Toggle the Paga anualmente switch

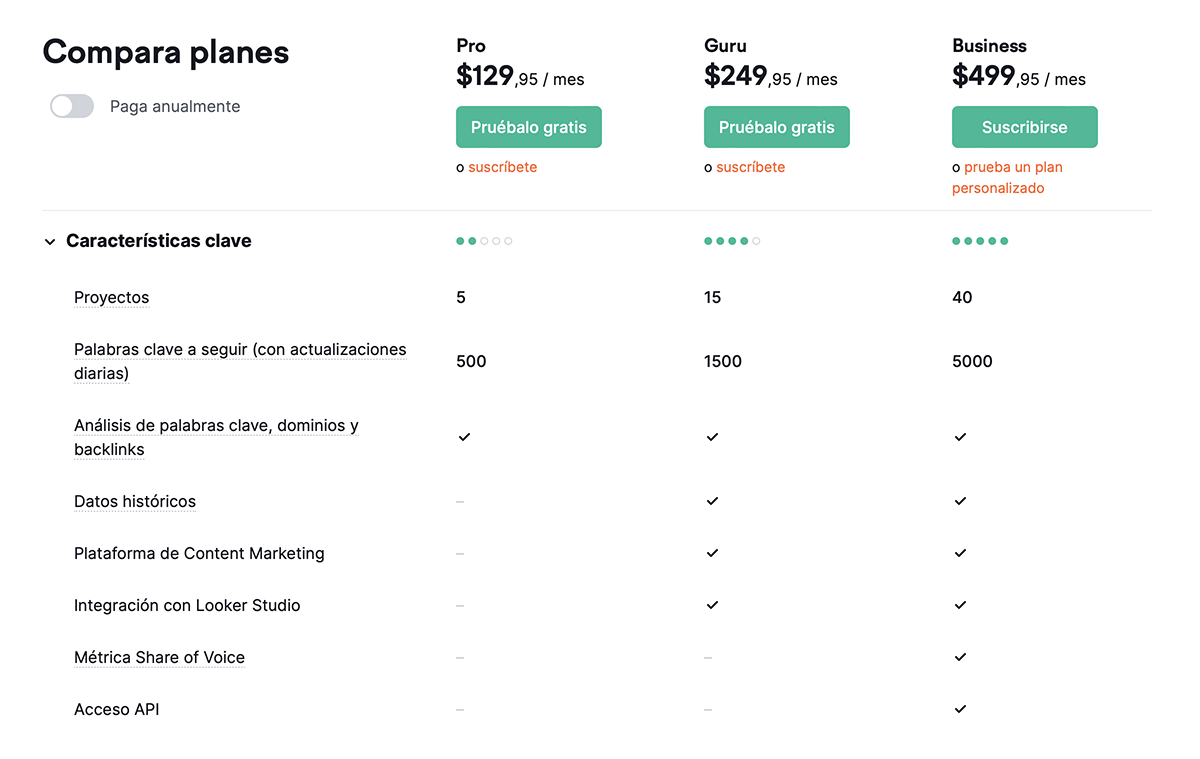72,106
